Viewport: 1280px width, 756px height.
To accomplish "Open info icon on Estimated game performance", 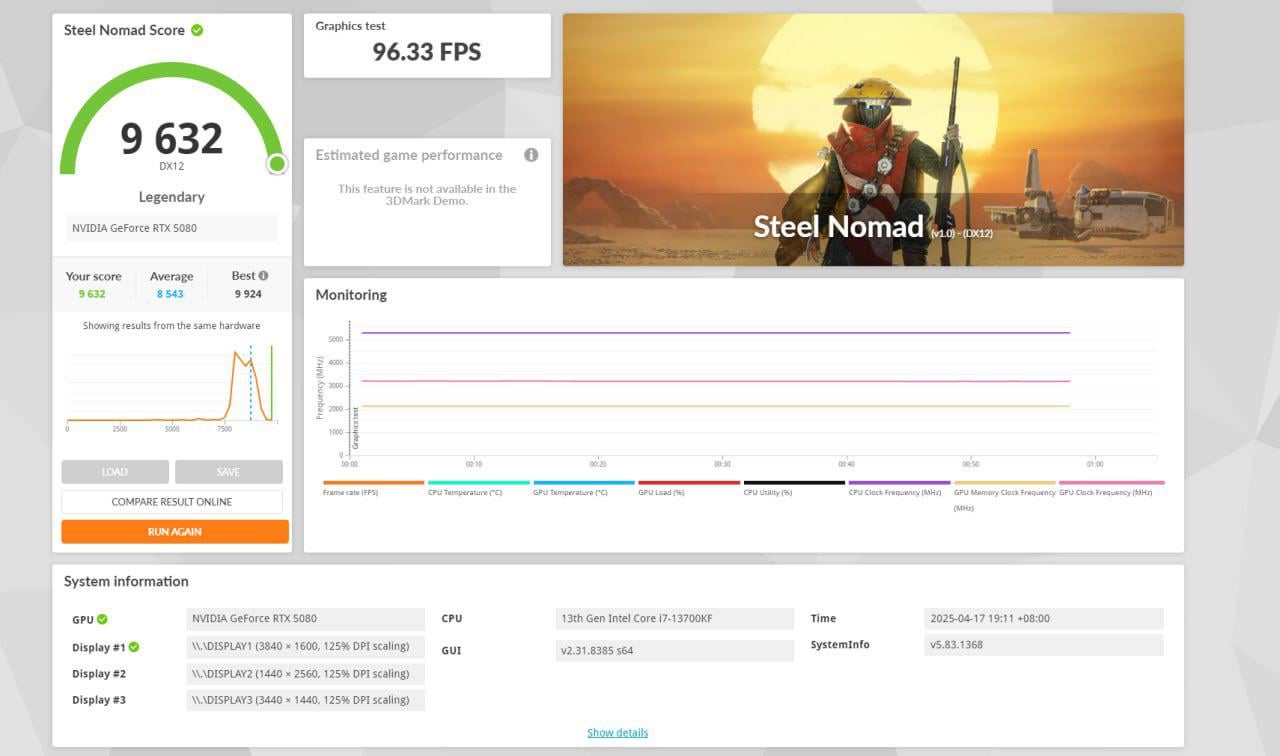I will click(531, 155).
